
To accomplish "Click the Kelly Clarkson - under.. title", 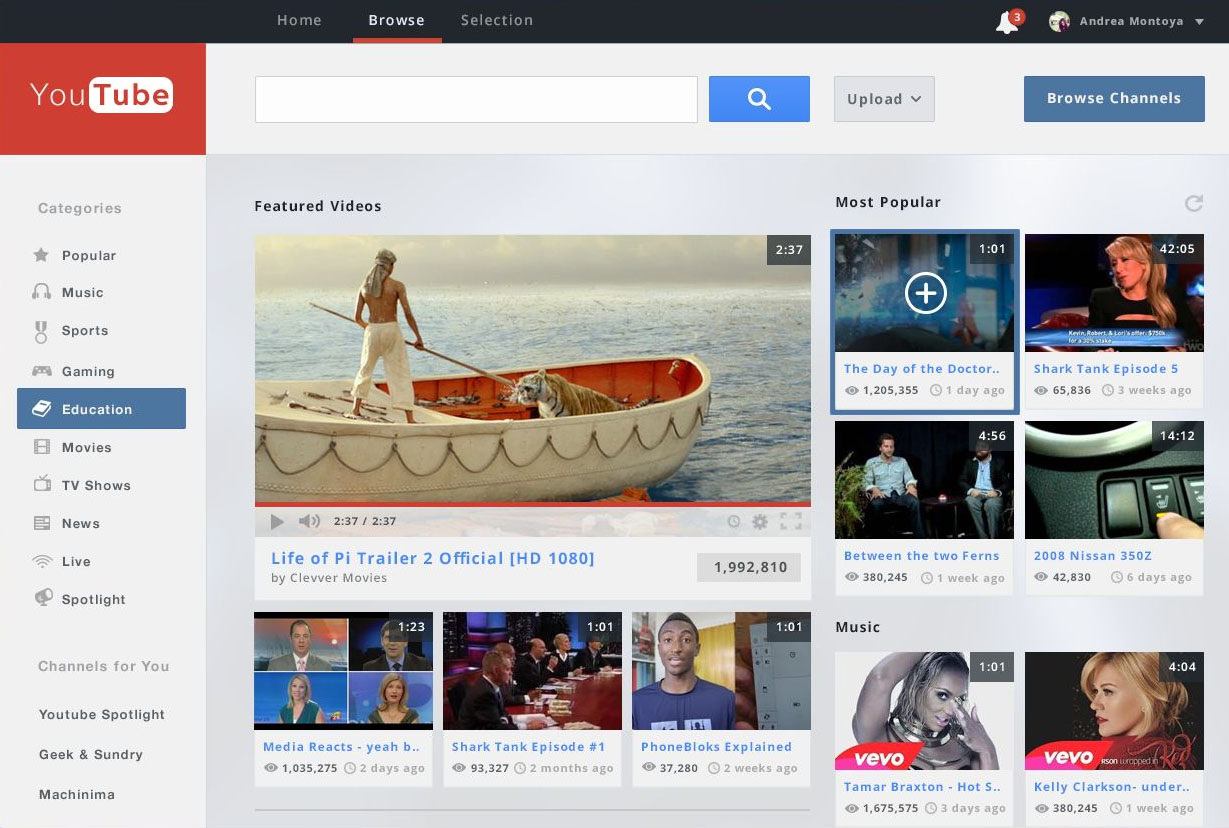I will click(1111, 787).
